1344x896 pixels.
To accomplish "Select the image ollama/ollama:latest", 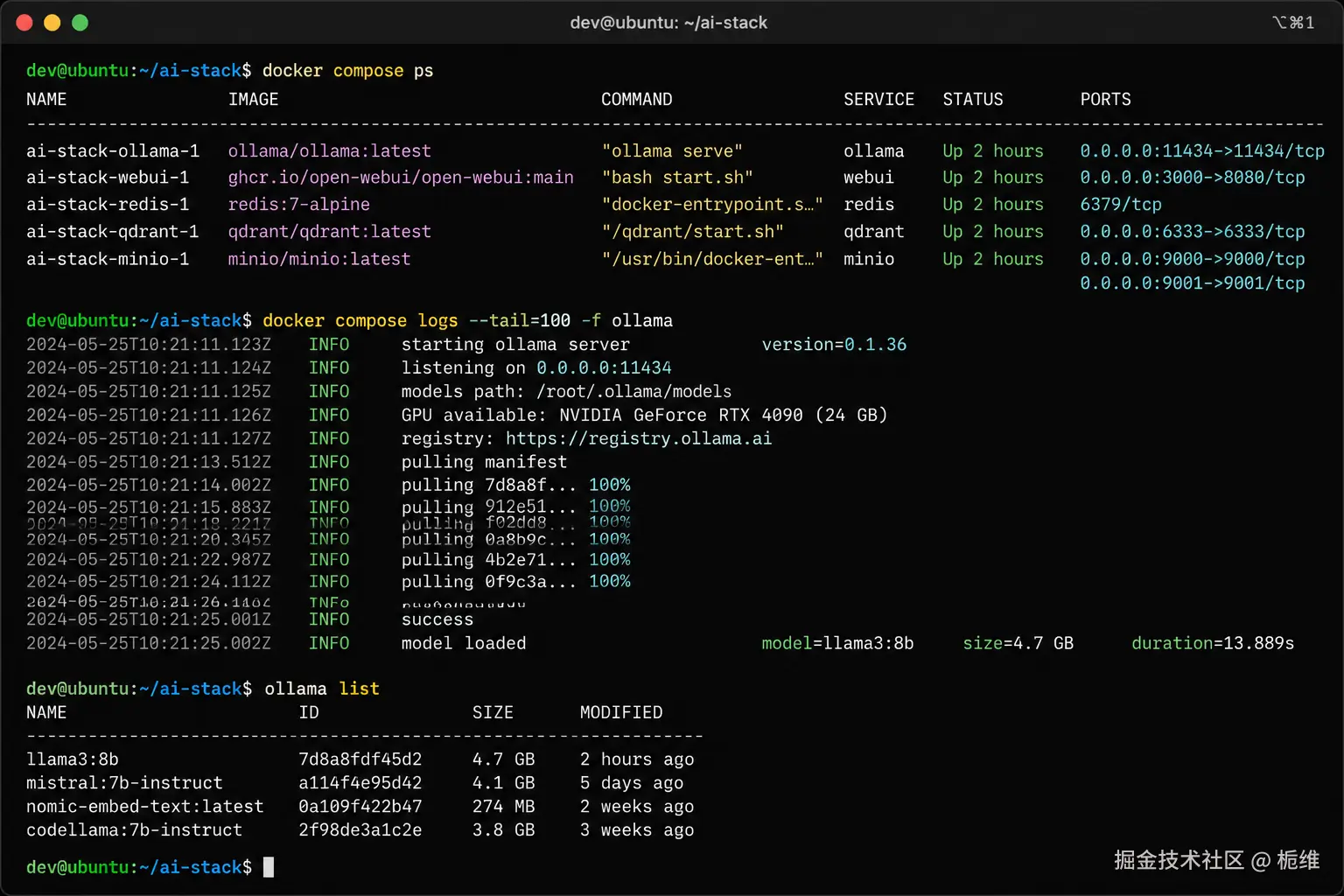I will point(330,151).
